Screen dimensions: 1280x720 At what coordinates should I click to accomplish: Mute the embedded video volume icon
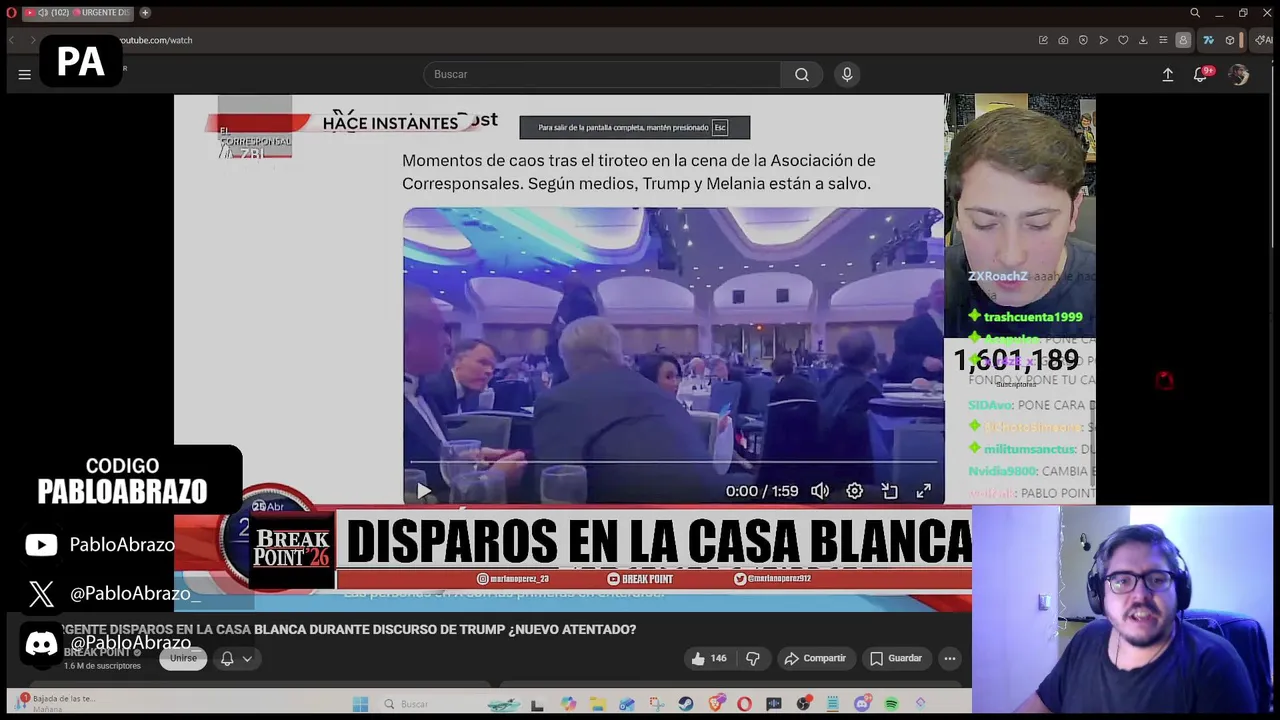tap(820, 491)
